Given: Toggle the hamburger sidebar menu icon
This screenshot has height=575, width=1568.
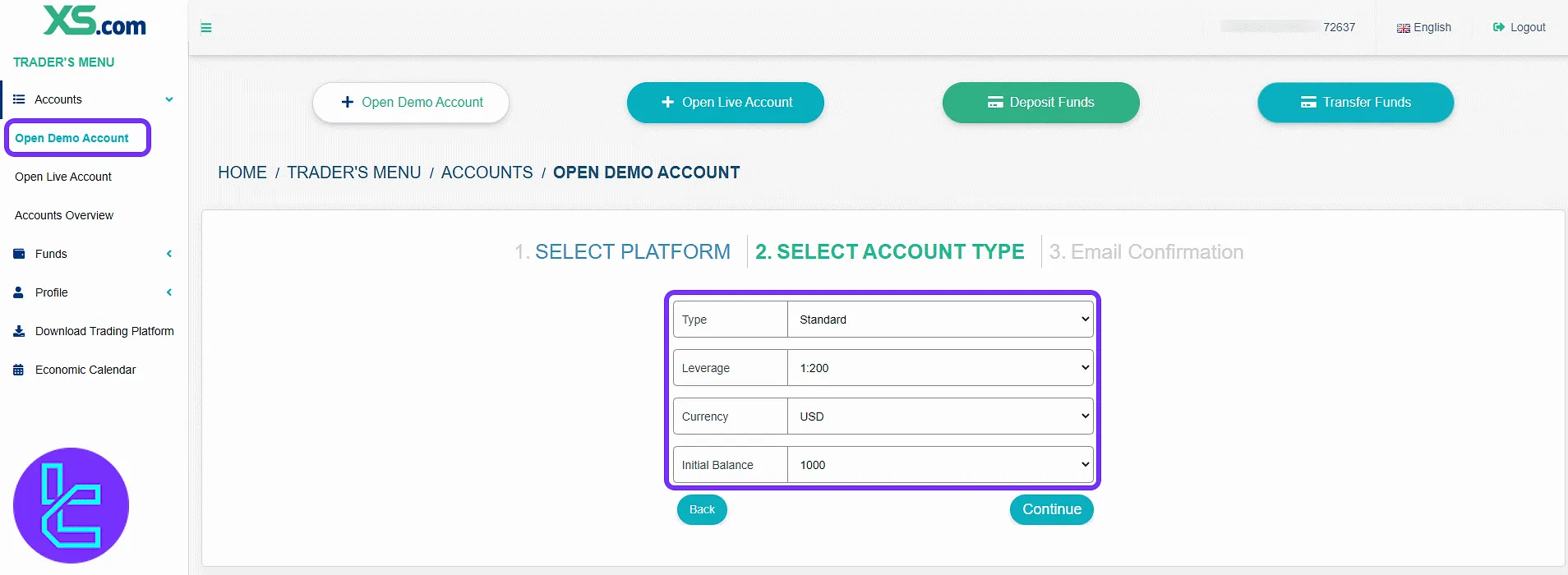Looking at the screenshot, I should (x=206, y=28).
